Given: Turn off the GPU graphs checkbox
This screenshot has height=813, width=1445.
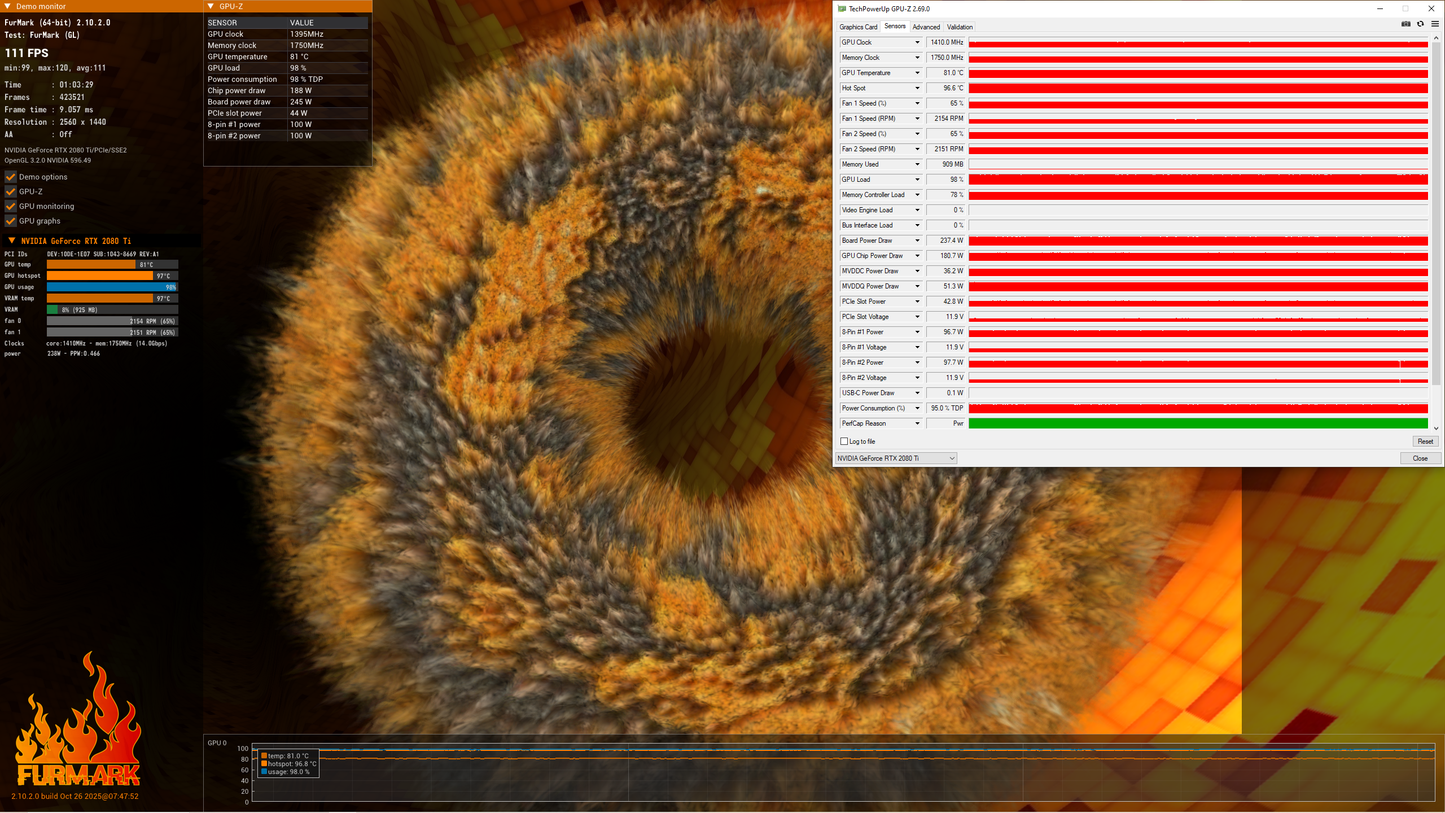Looking at the screenshot, I should [11, 221].
